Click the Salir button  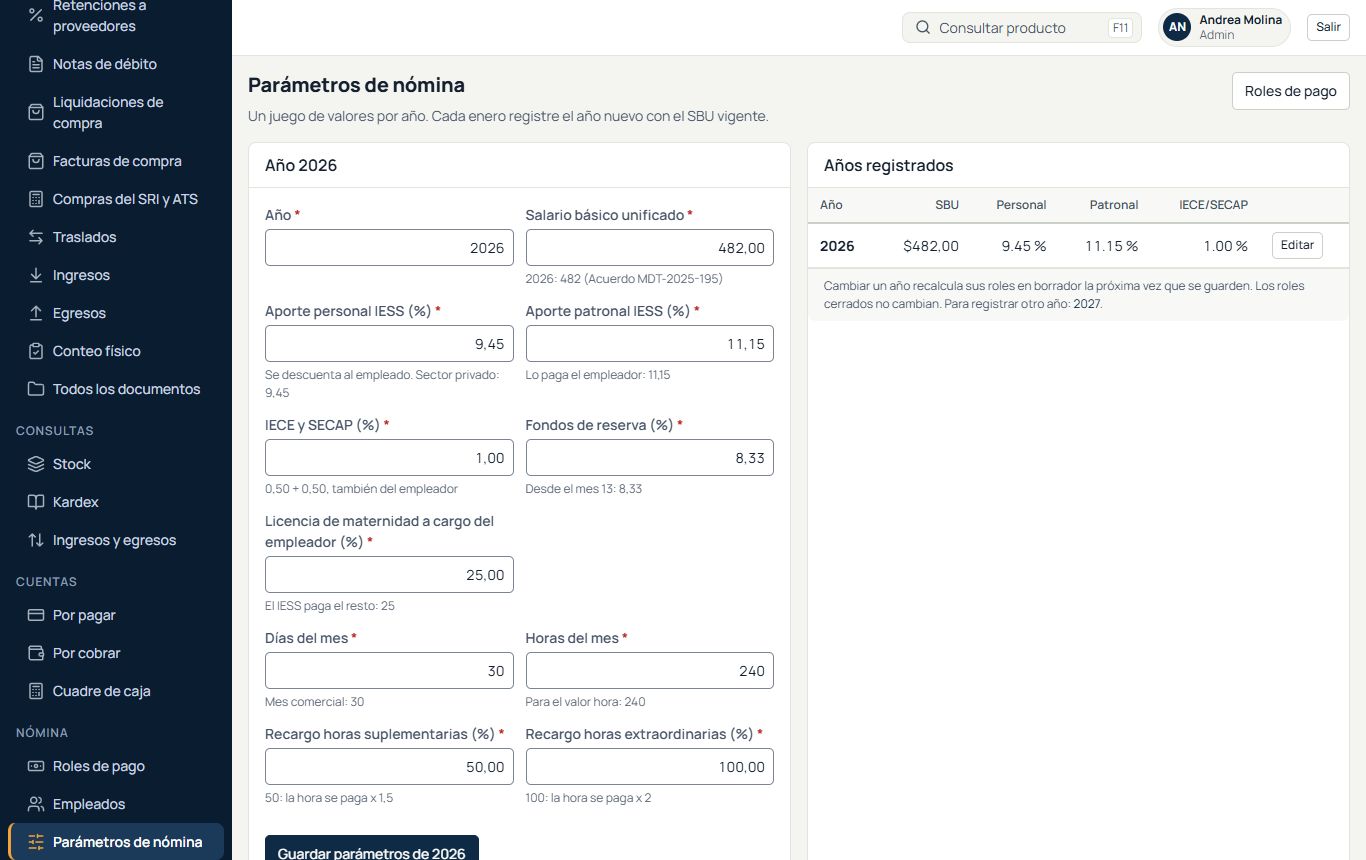click(x=1328, y=27)
